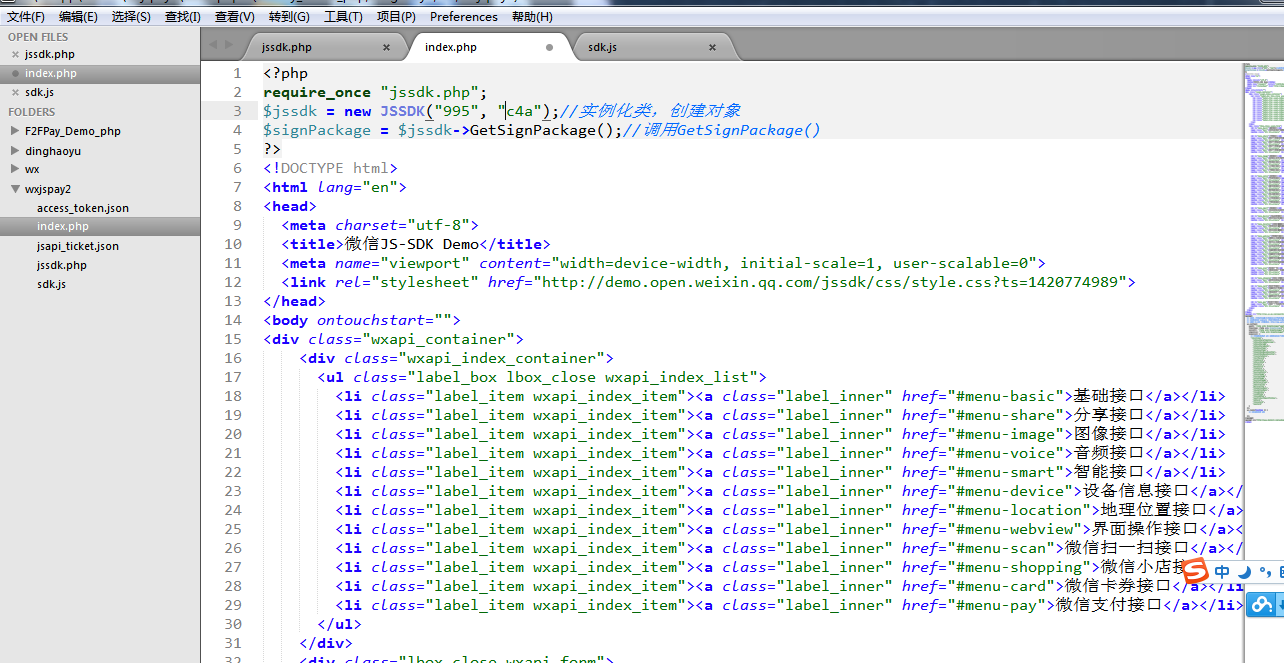Click the left tab-scroll arrow
This screenshot has height=663, width=1284.
[x=213, y=45]
